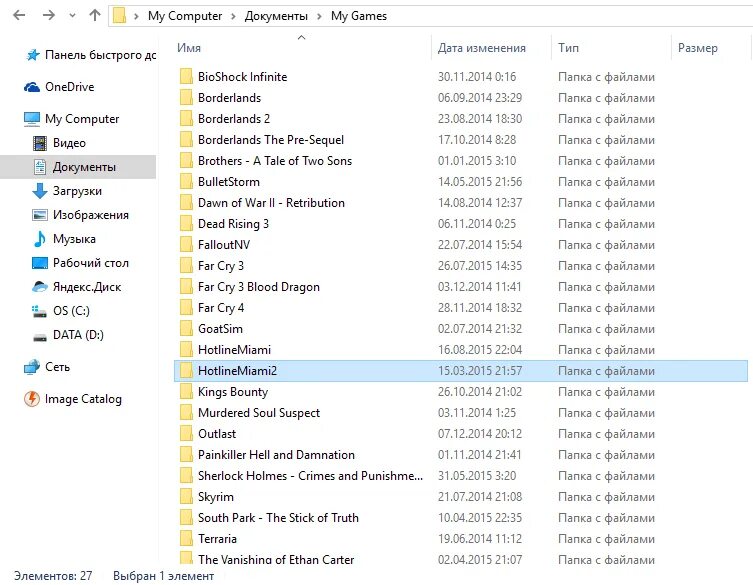
Task: Select the Far Cry 4 folder name
Action: tap(221, 308)
